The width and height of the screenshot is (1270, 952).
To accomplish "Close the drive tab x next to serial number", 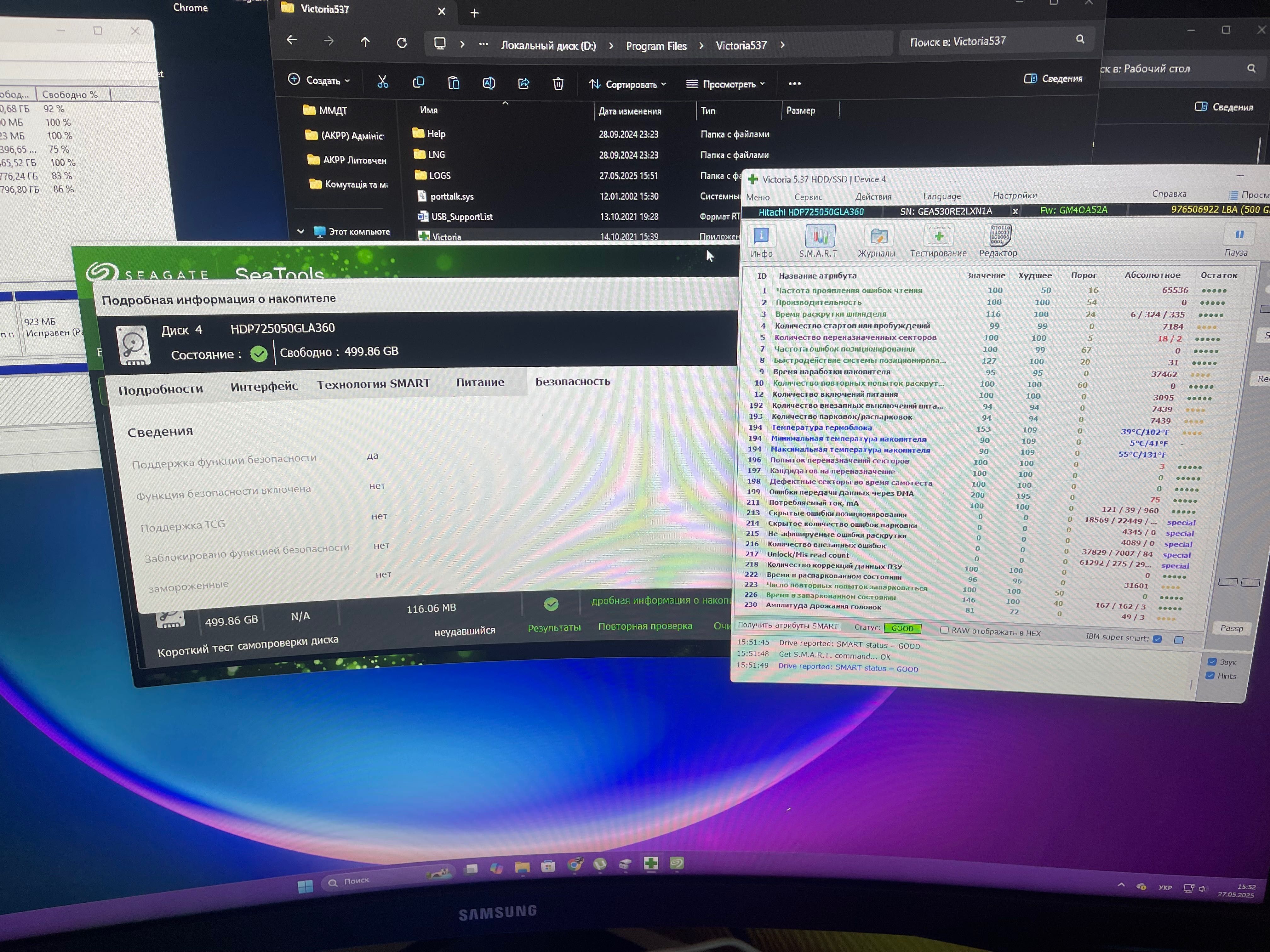I will (1015, 211).
